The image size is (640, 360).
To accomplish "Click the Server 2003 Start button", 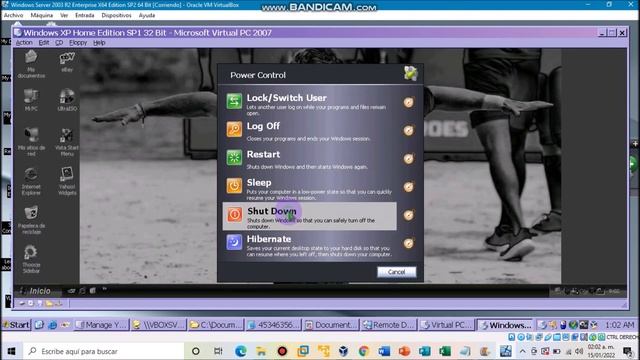I will tap(16, 325).
